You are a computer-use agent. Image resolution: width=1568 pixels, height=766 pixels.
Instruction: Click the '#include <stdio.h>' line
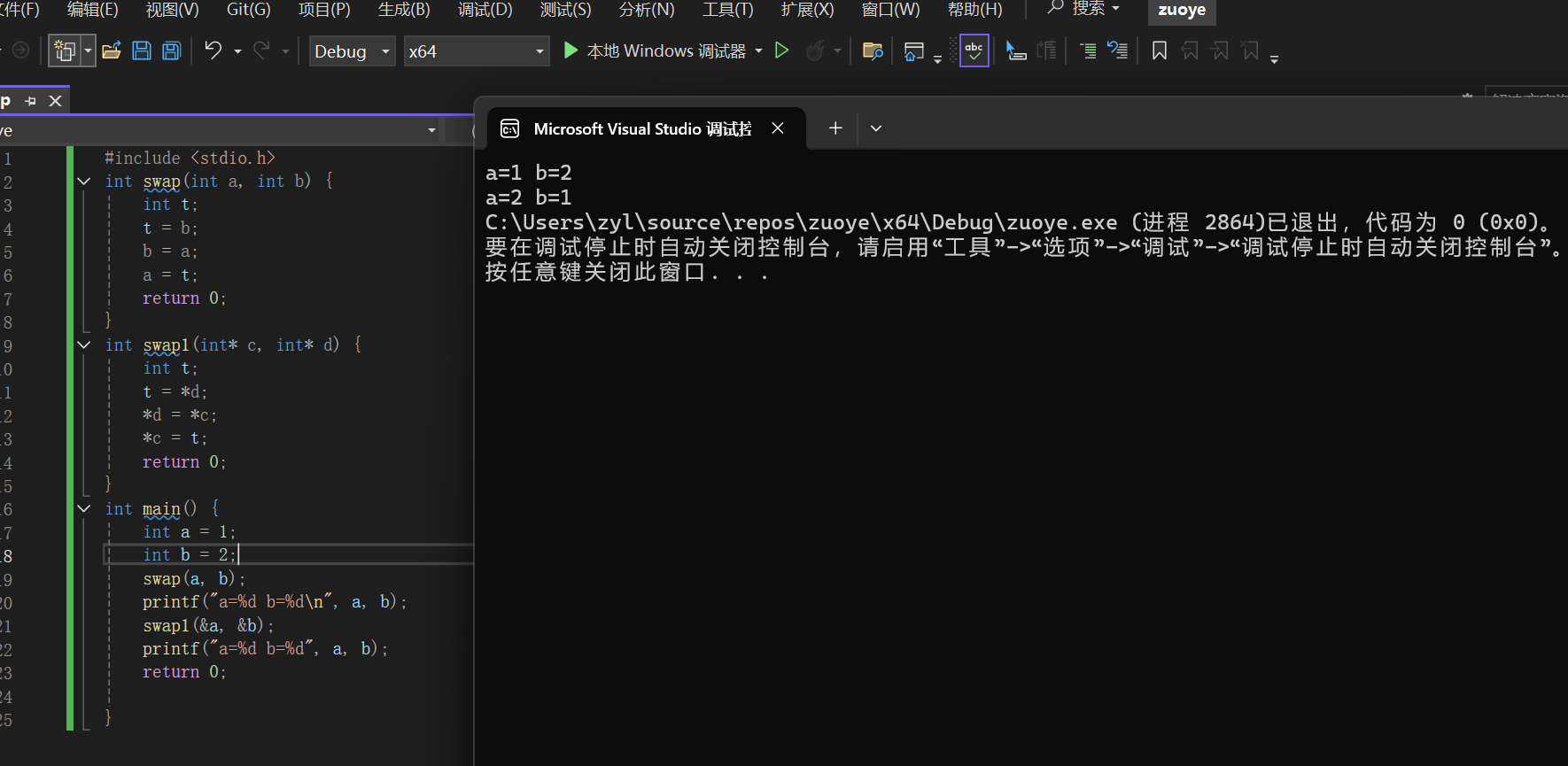pos(190,158)
